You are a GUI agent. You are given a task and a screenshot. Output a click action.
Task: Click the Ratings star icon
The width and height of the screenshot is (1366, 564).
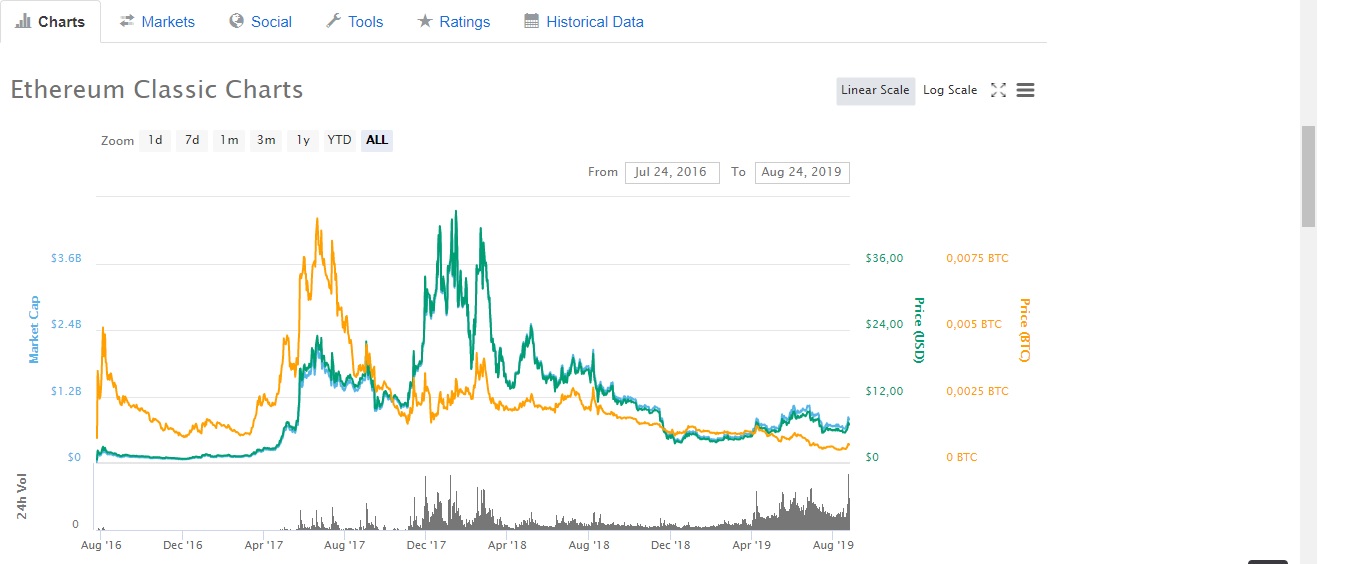pyautogui.click(x=425, y=21)
